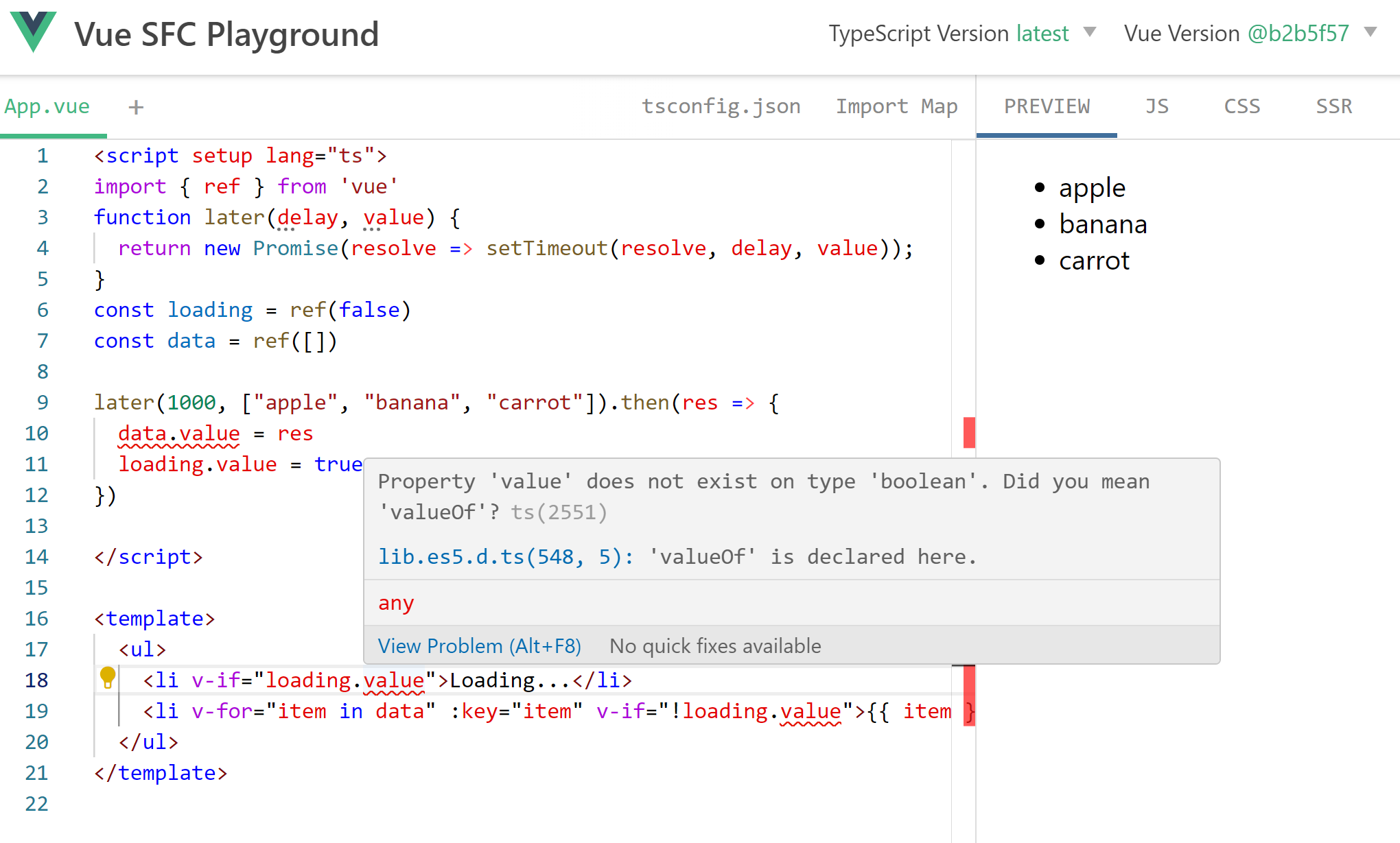The width and height of the screenshot is (1400, 843).
Task: Click the ts(2551) error code in tooltip
Action: [x=558, y=512]
